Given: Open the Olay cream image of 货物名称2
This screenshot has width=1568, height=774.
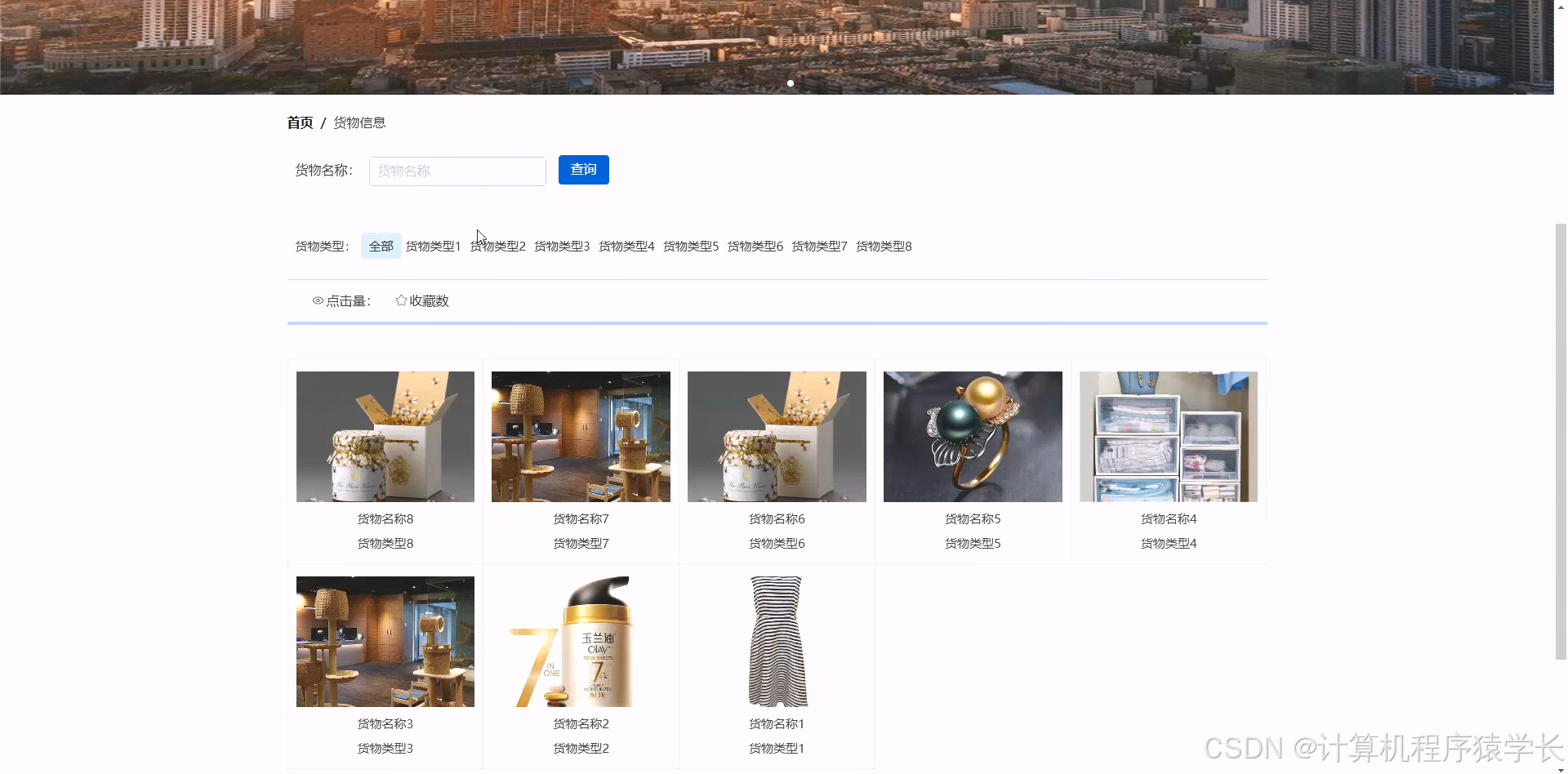Looking at the screenshot, I should point(581,642).
